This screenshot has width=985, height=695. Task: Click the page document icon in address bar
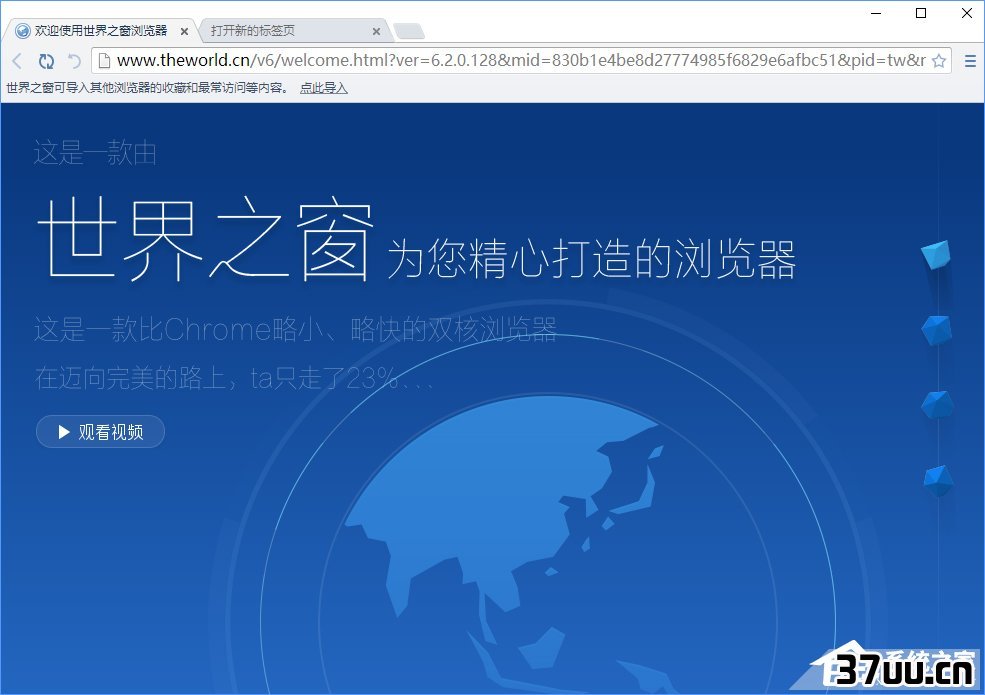(x=104, y=60)
